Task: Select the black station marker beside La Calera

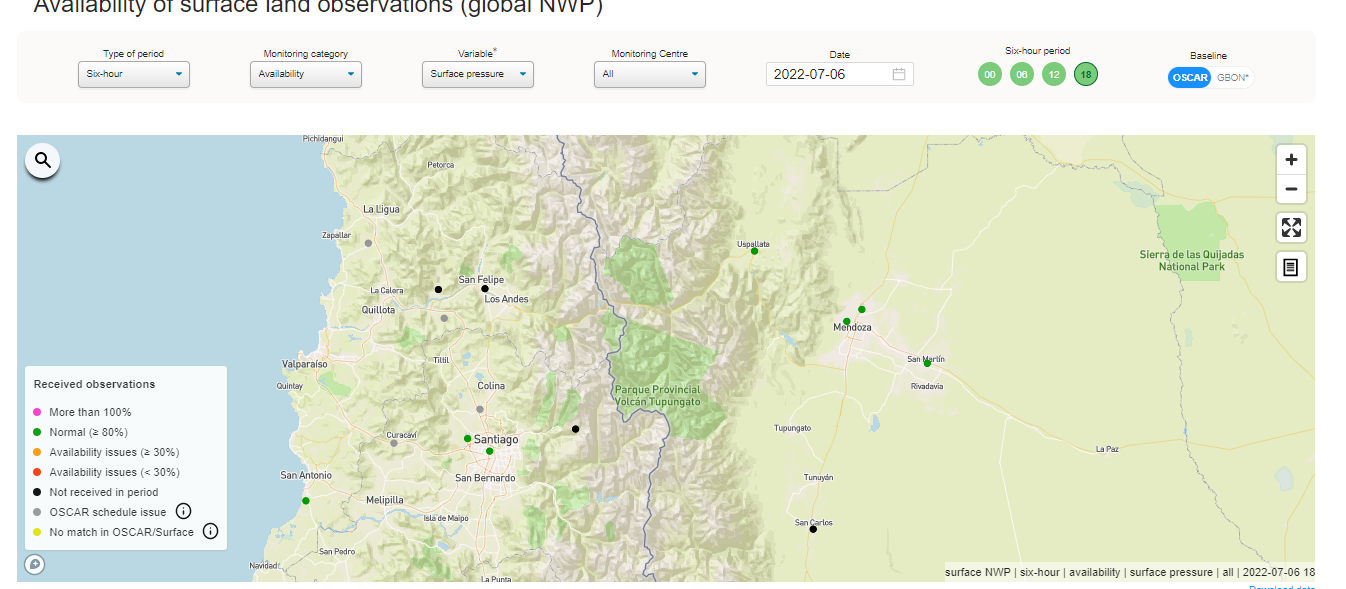Action: coord(438,290)
